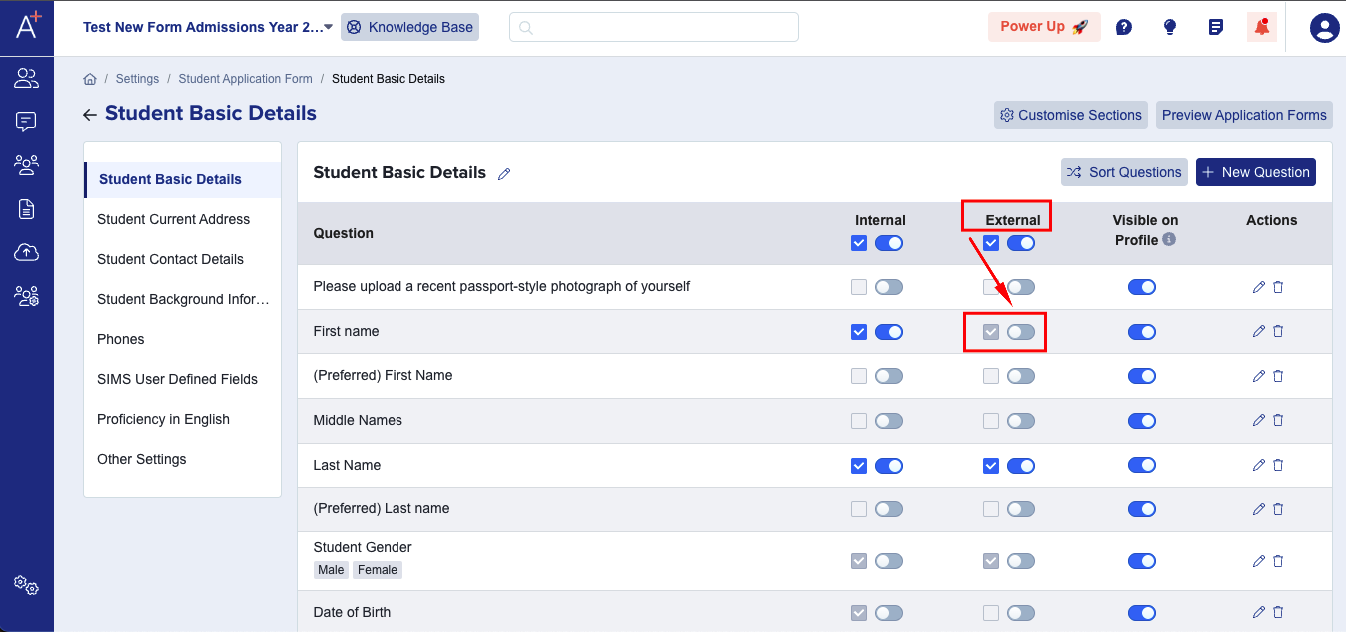Click the search input field

coord(653,27)
